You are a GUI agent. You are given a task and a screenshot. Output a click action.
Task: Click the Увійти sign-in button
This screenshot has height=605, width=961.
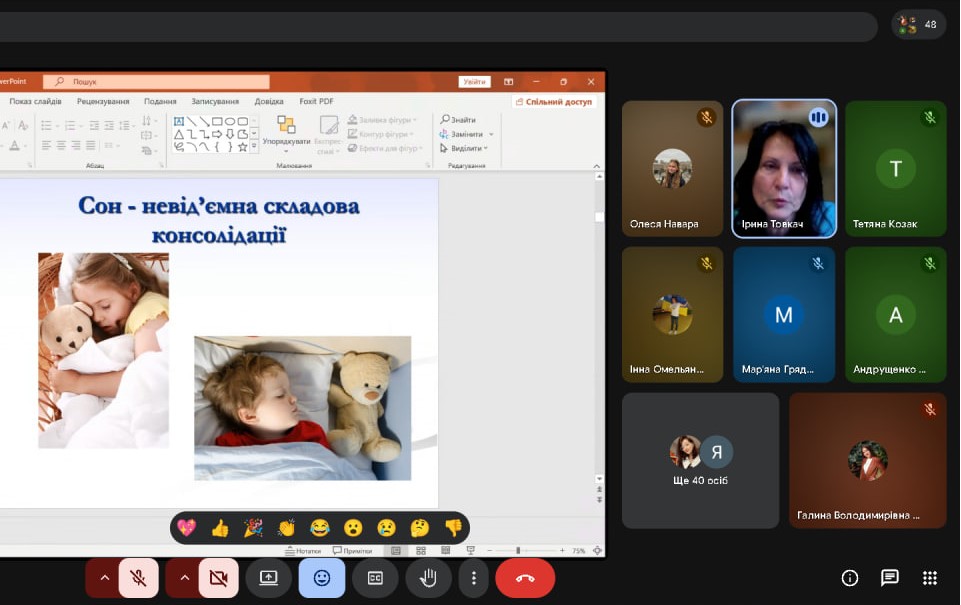[474, 81]
